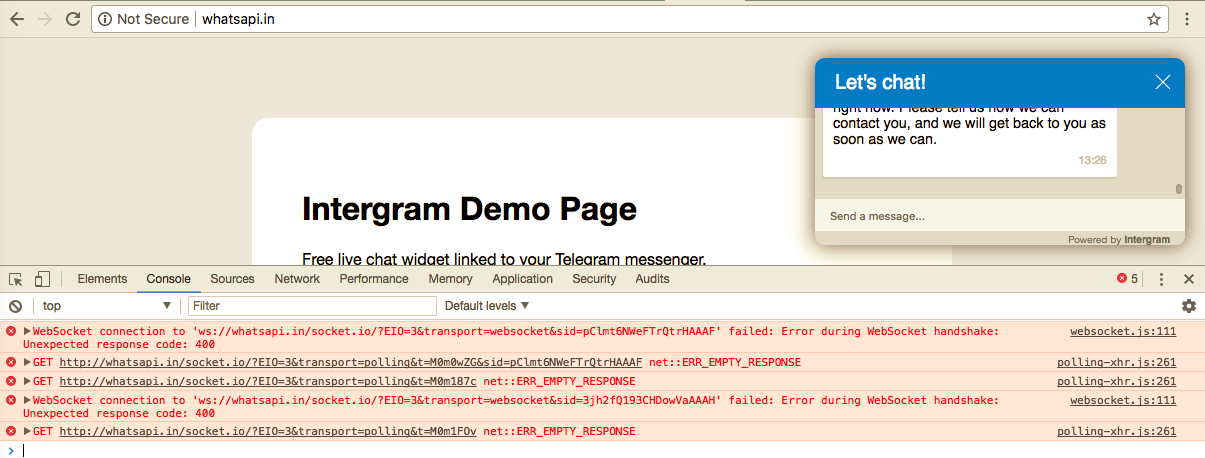Viewport: 1205px width, 458px height.
Task: Open polling-xhr.js:261 link for M0m187c error
Action: click(x=1117, y=382)
